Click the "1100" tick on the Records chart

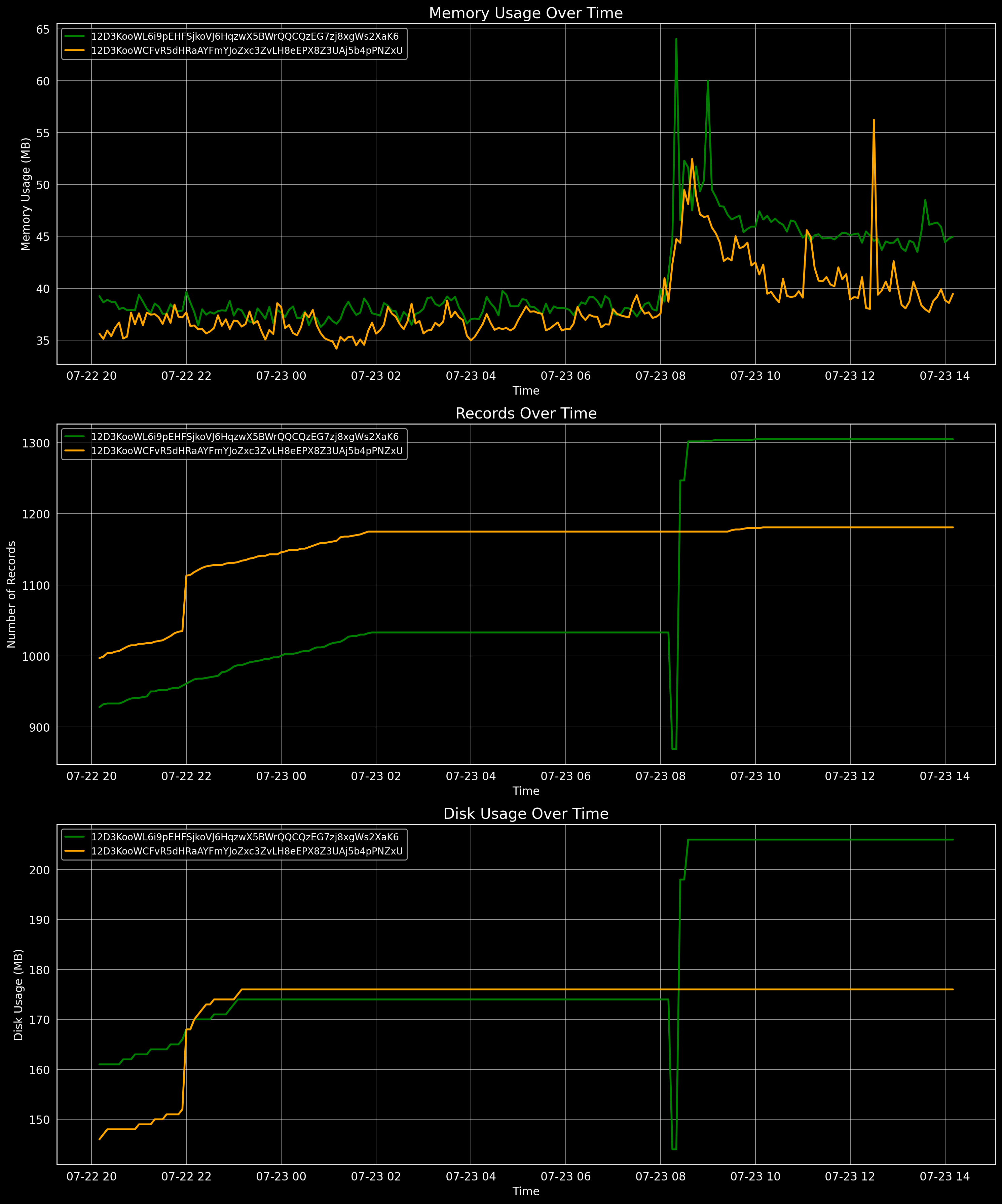click(36, 585)
